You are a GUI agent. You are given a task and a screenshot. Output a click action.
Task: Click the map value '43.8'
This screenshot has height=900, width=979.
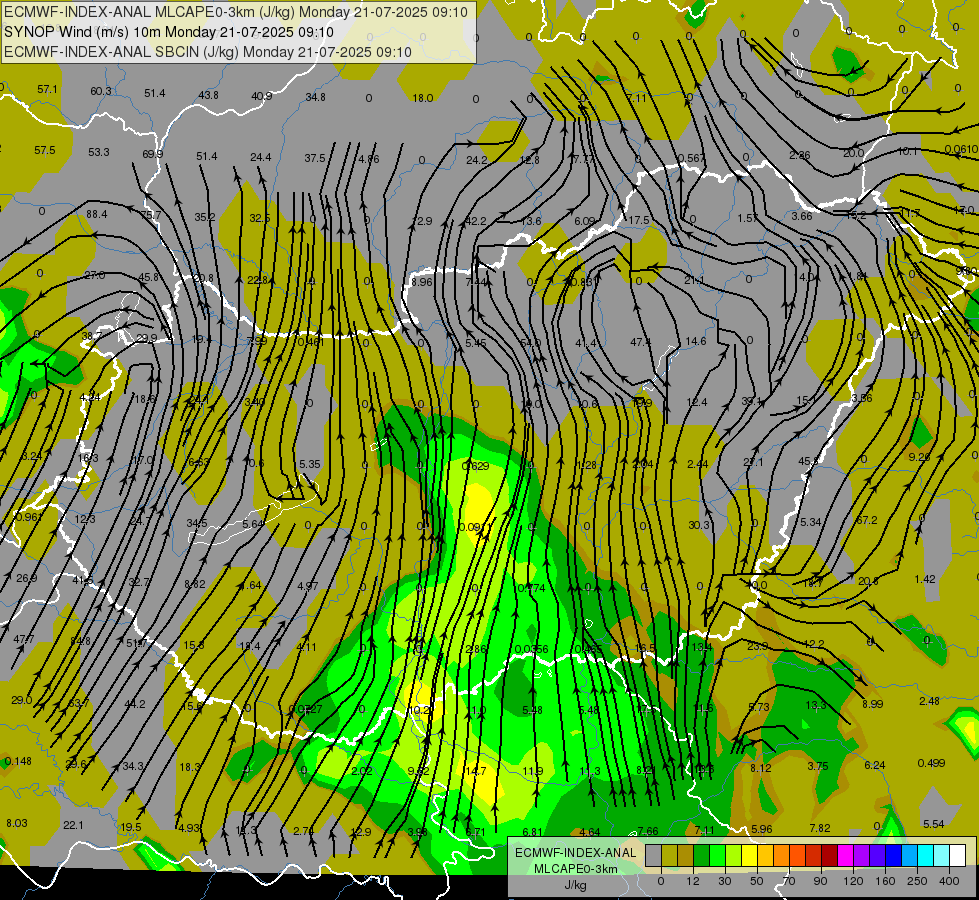click(209, 95)
